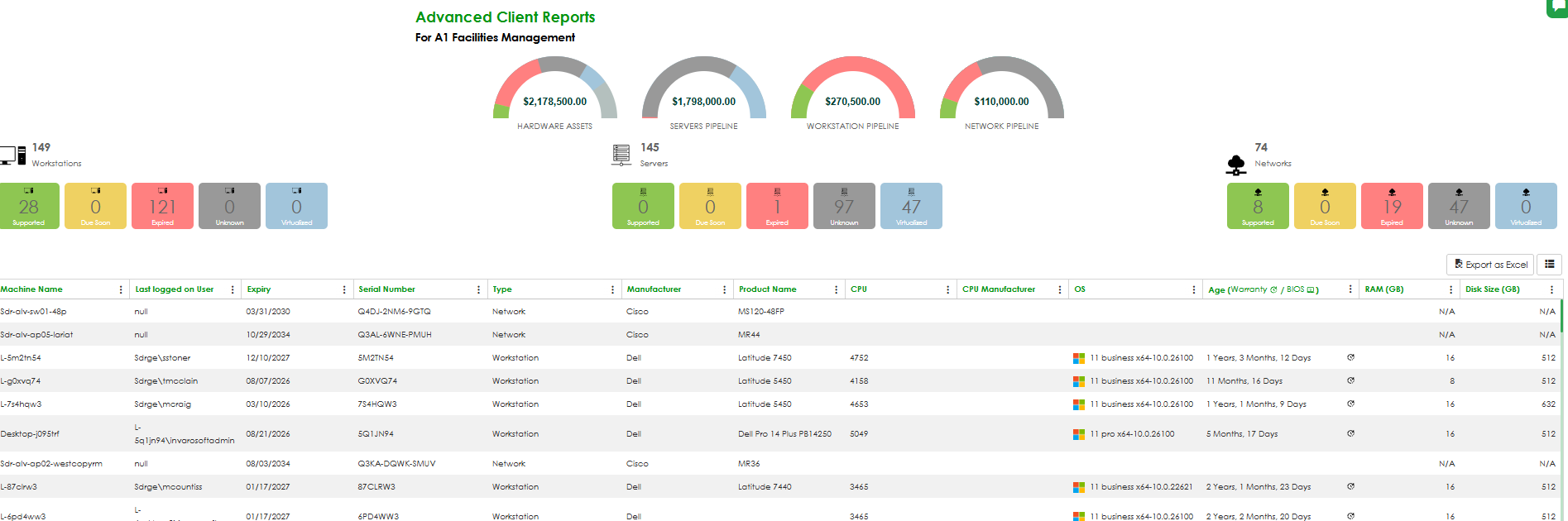Open the Manufacturer column options menu
Screen dimensions: 1568x521
(x=724, y=289)
